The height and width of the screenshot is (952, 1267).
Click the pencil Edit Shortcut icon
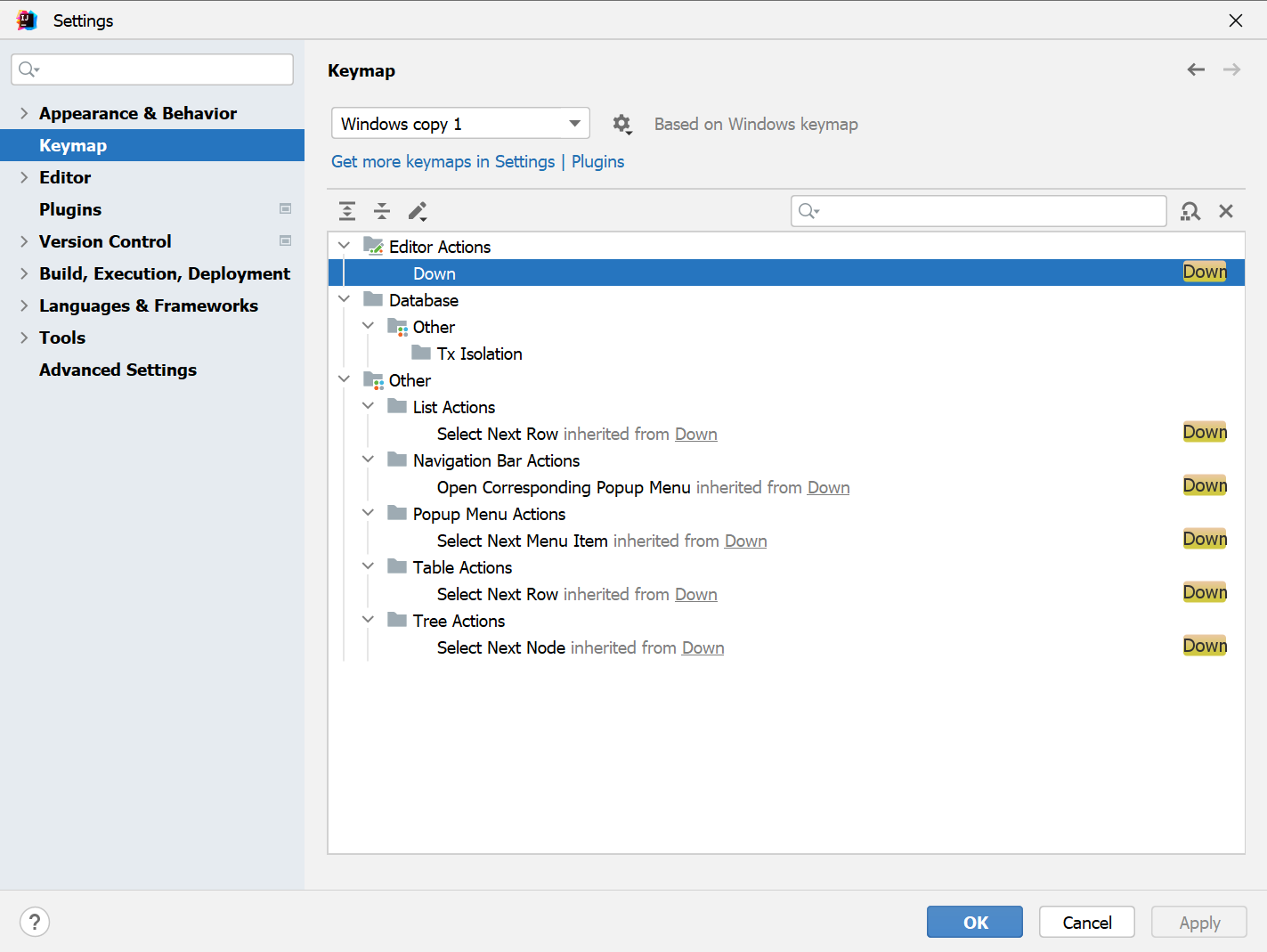click(x=418, y=211)
